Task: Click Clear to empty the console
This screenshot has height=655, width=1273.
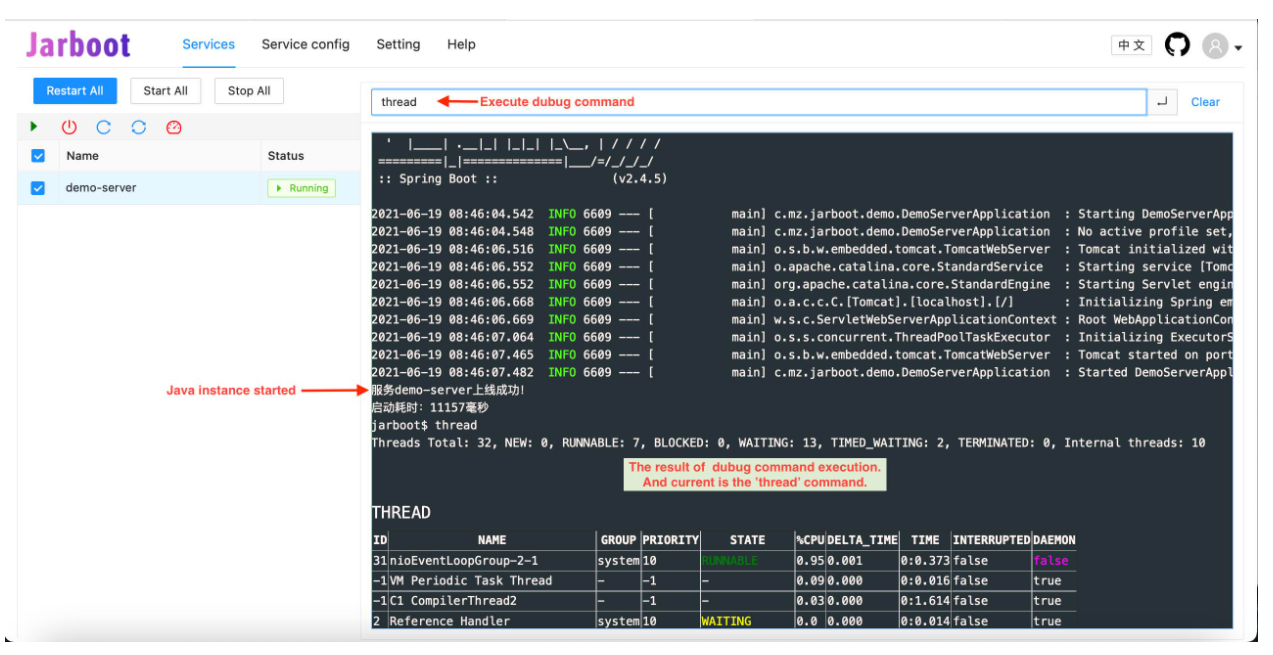Action: [1205, 102]
